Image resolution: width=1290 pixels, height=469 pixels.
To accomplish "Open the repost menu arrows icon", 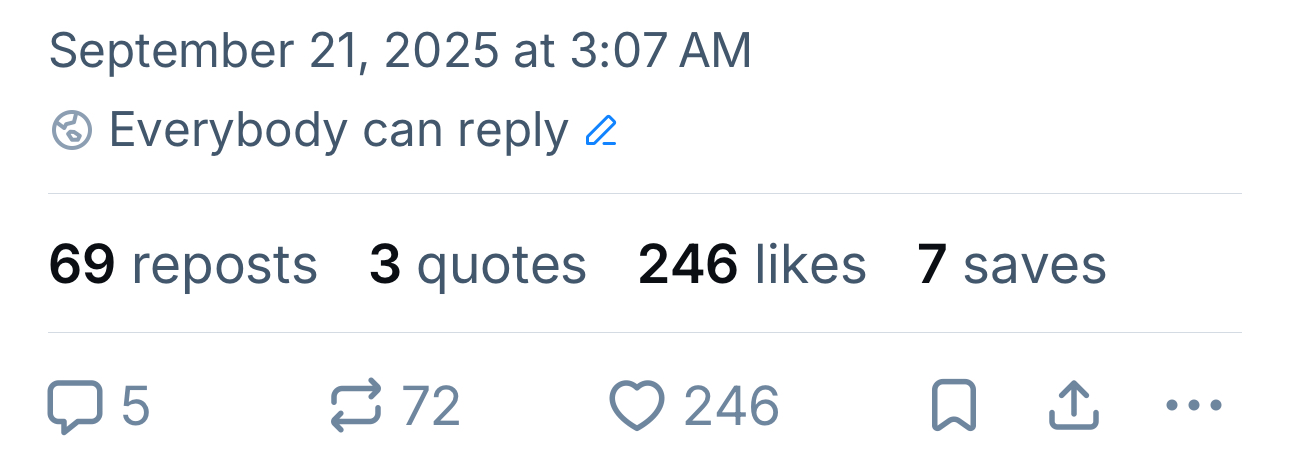I will [x=356, y=406].
